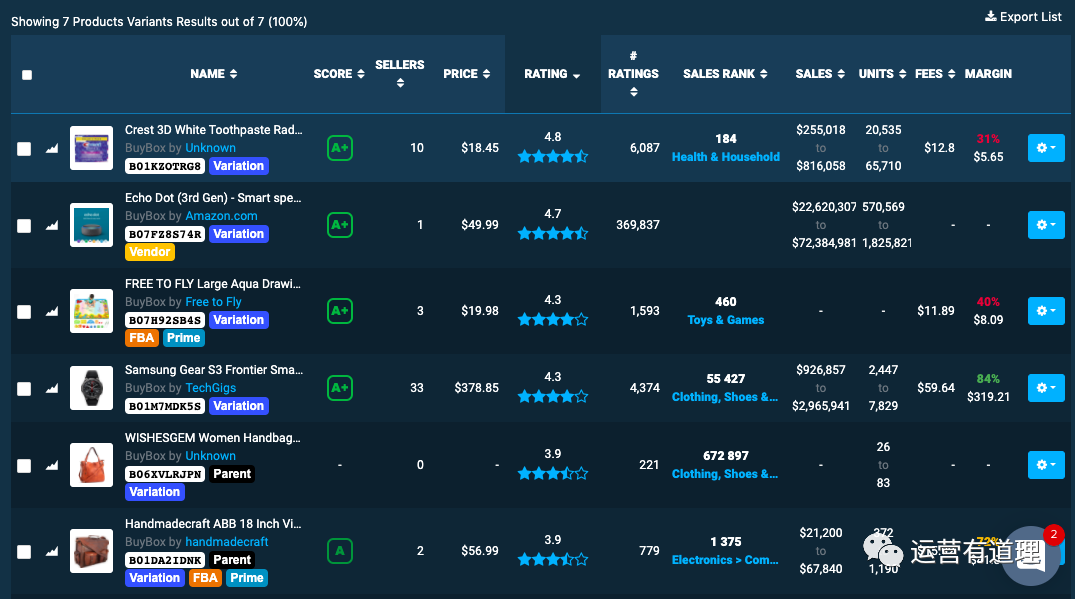
Task: Click the star rating of Echo Dot
Action: [x=552, y=234]
